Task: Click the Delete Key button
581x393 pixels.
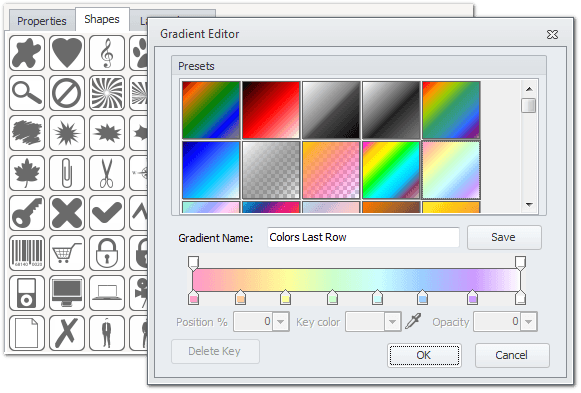Action: click(x=215, y=351)
